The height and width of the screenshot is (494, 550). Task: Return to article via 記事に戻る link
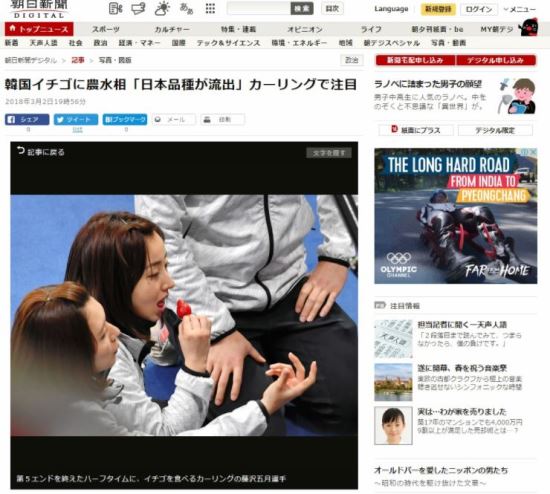(x=41, y=152)
